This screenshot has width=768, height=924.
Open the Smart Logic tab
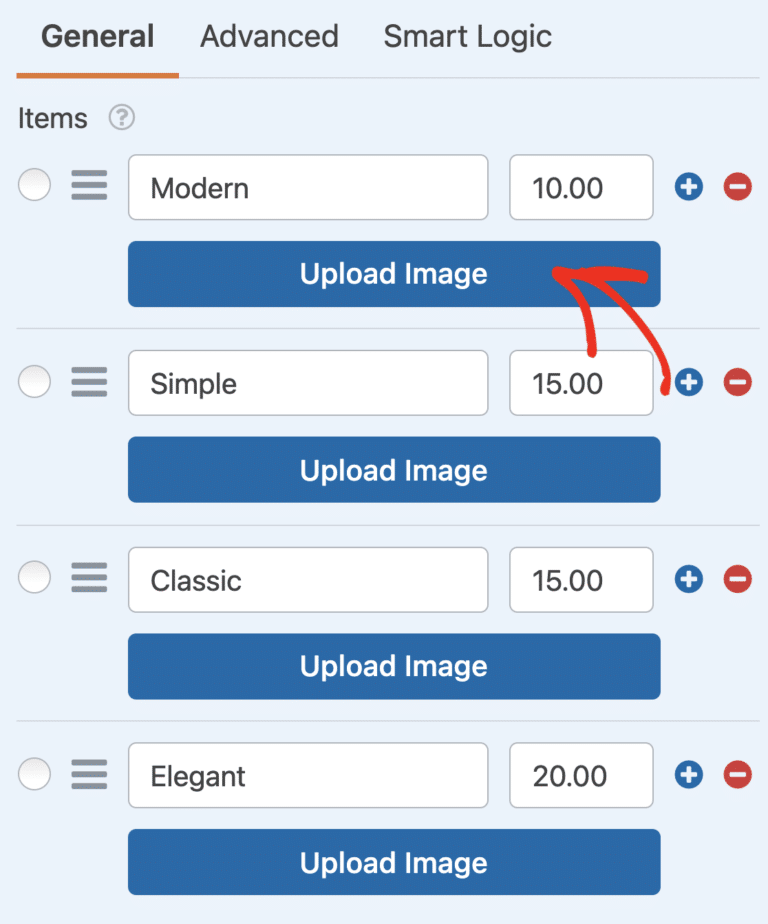[467, 36]
